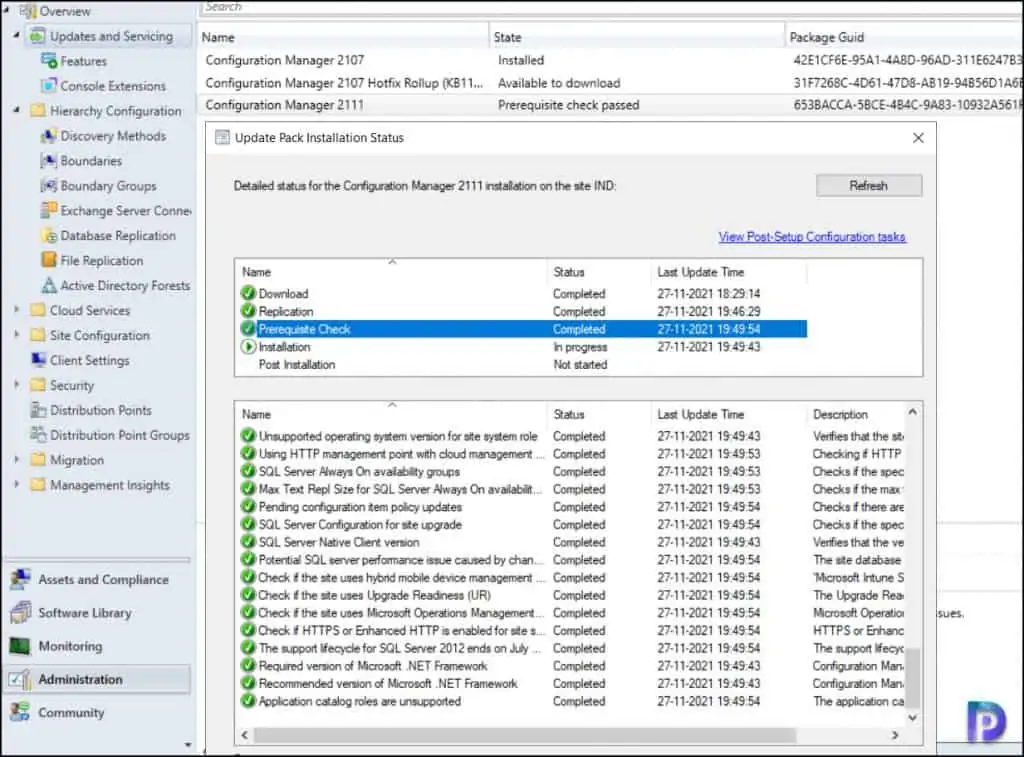Viewport: 1024px width, 757px height.
Task: Click Management Insights folder icon
Action: point(39,485)
